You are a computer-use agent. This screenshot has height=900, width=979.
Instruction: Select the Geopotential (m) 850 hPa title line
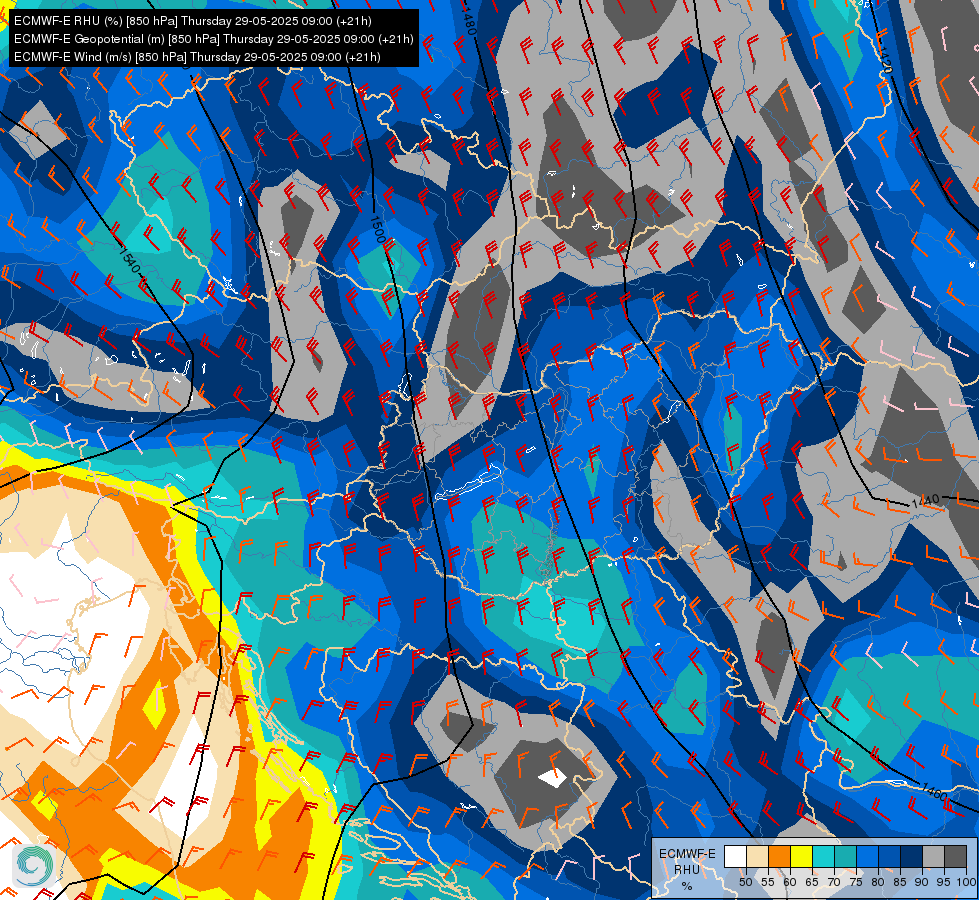[x=214, y=39]
